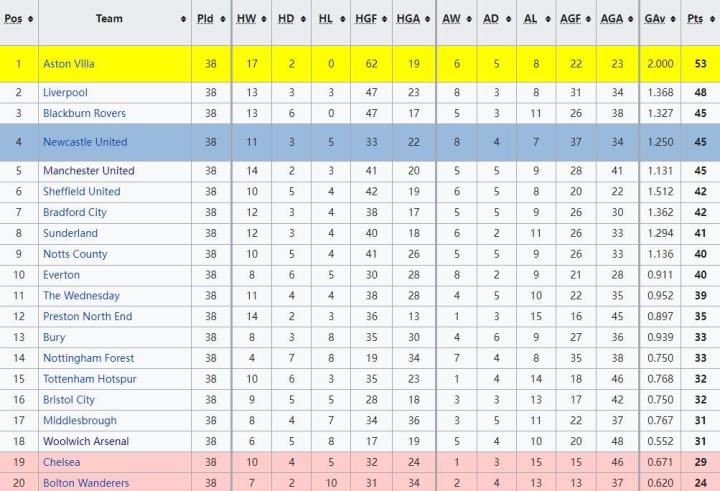This screenshot has width=720, height=491.
Task: Sort by away wins using AW arrows
Action: [x=469, y=19]
